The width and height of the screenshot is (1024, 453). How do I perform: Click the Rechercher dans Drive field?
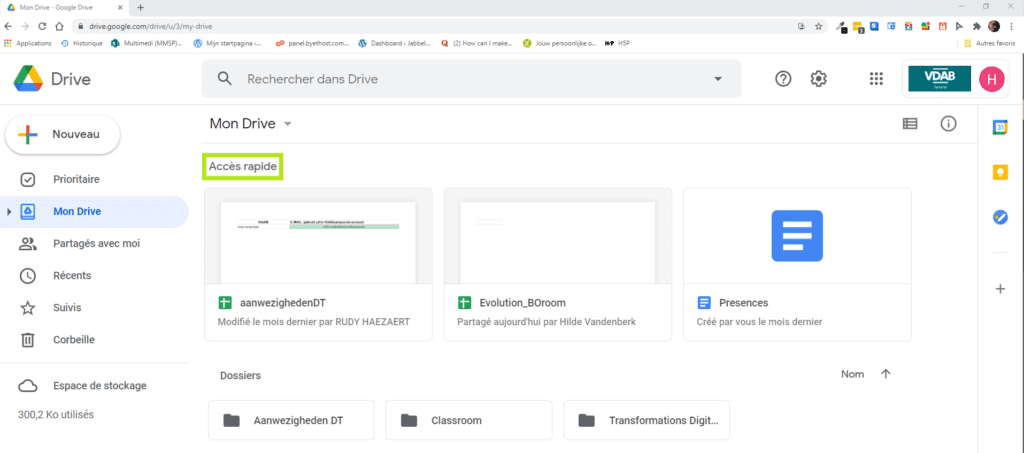[472, 79]
